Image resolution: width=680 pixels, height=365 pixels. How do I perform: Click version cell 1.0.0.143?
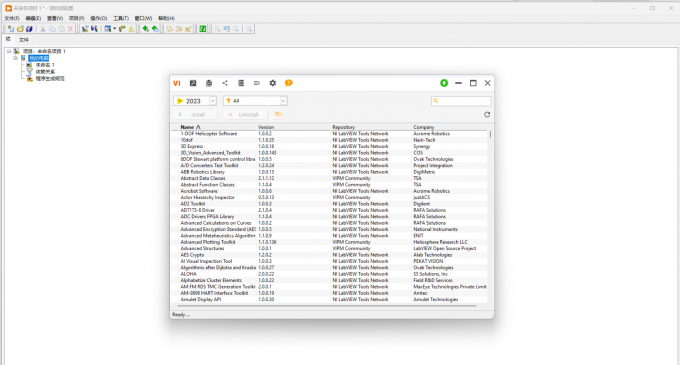pos(267,153)
